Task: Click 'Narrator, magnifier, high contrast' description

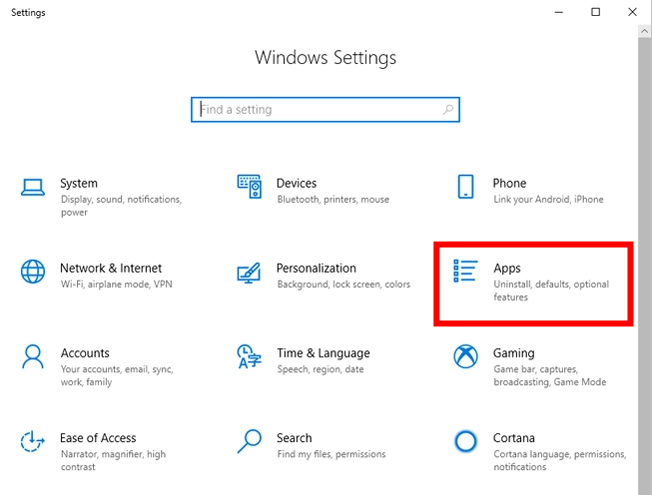Action: 113,460
